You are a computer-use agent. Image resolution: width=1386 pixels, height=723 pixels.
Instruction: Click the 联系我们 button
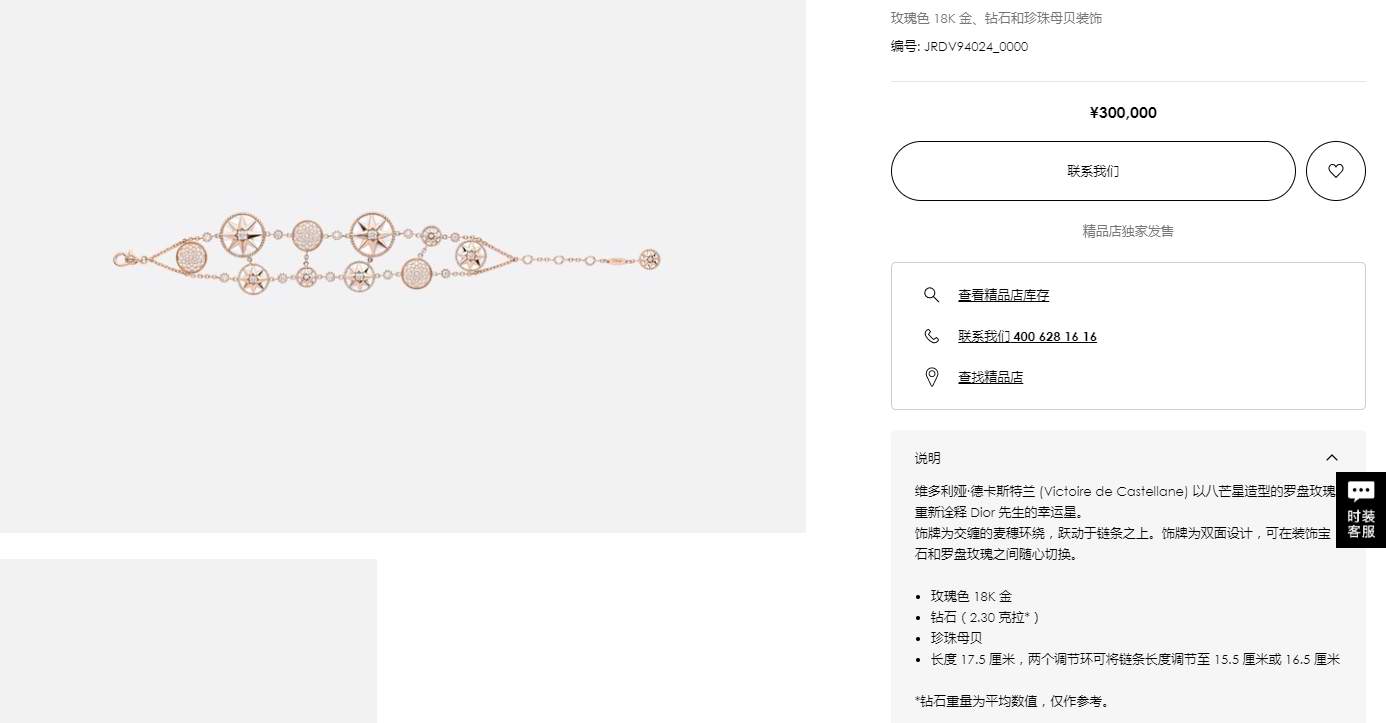[x=1093, y=171]
